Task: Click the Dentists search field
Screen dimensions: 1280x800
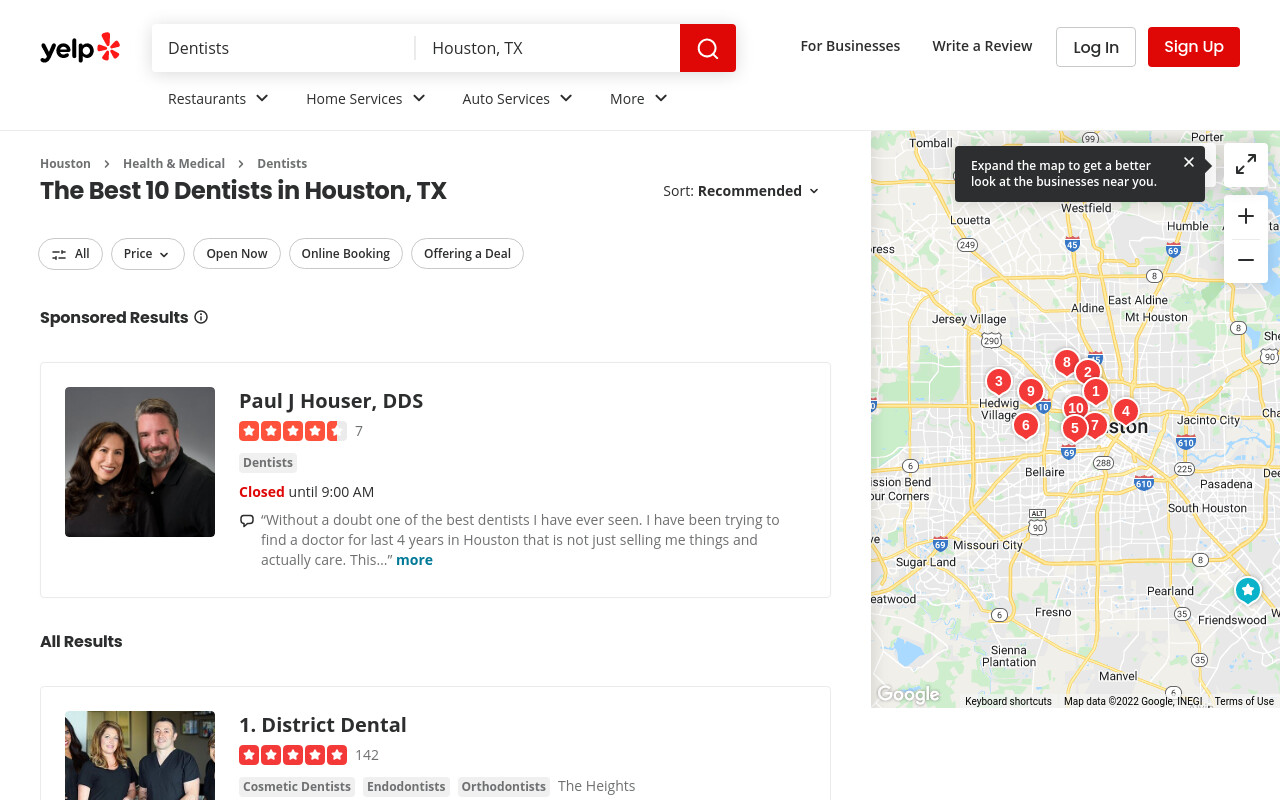Action: tap(283, 48)
